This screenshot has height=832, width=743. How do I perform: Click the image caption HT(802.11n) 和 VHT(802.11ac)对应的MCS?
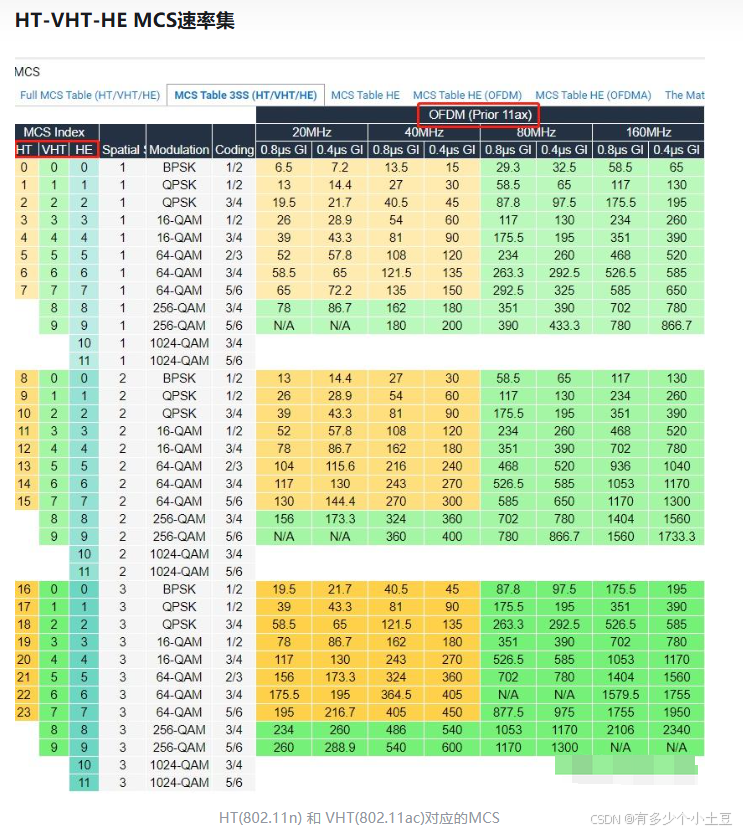359,818
